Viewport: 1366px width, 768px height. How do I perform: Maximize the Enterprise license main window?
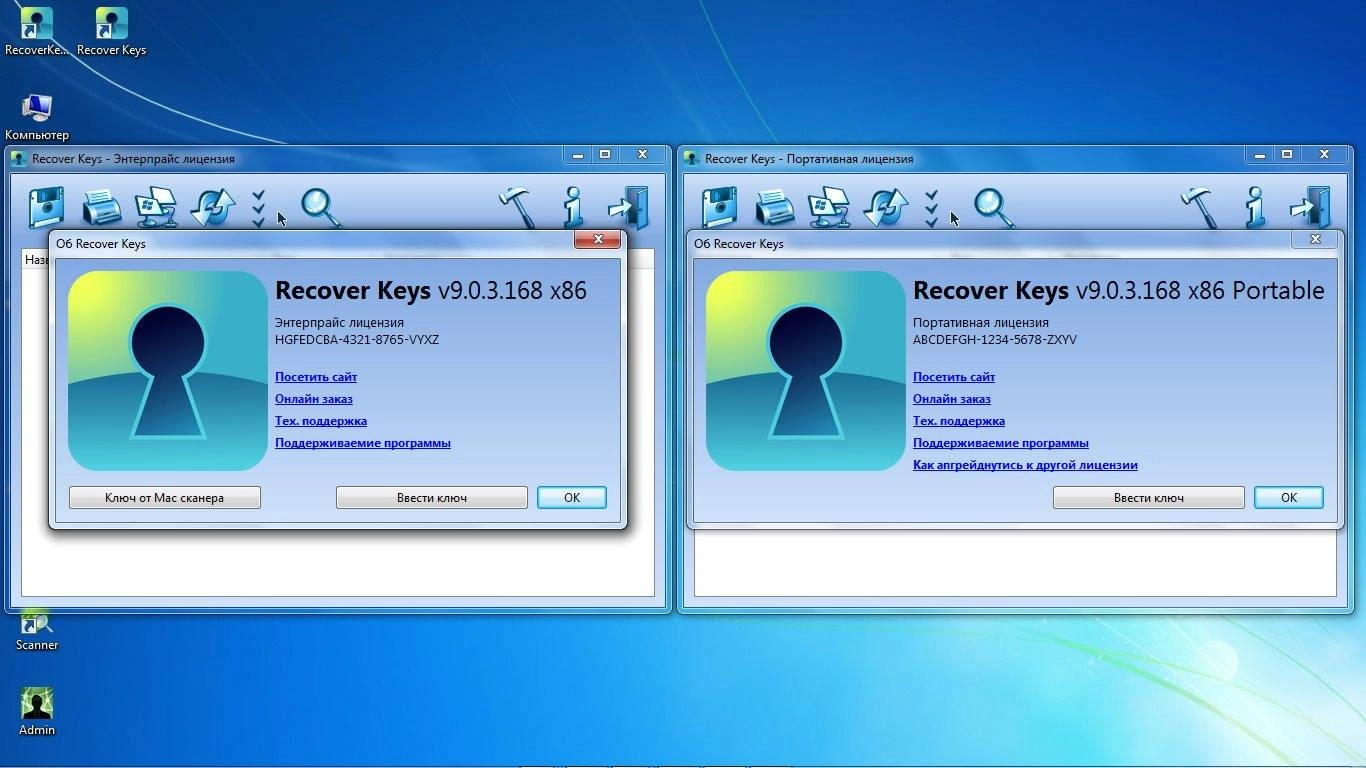605,155
